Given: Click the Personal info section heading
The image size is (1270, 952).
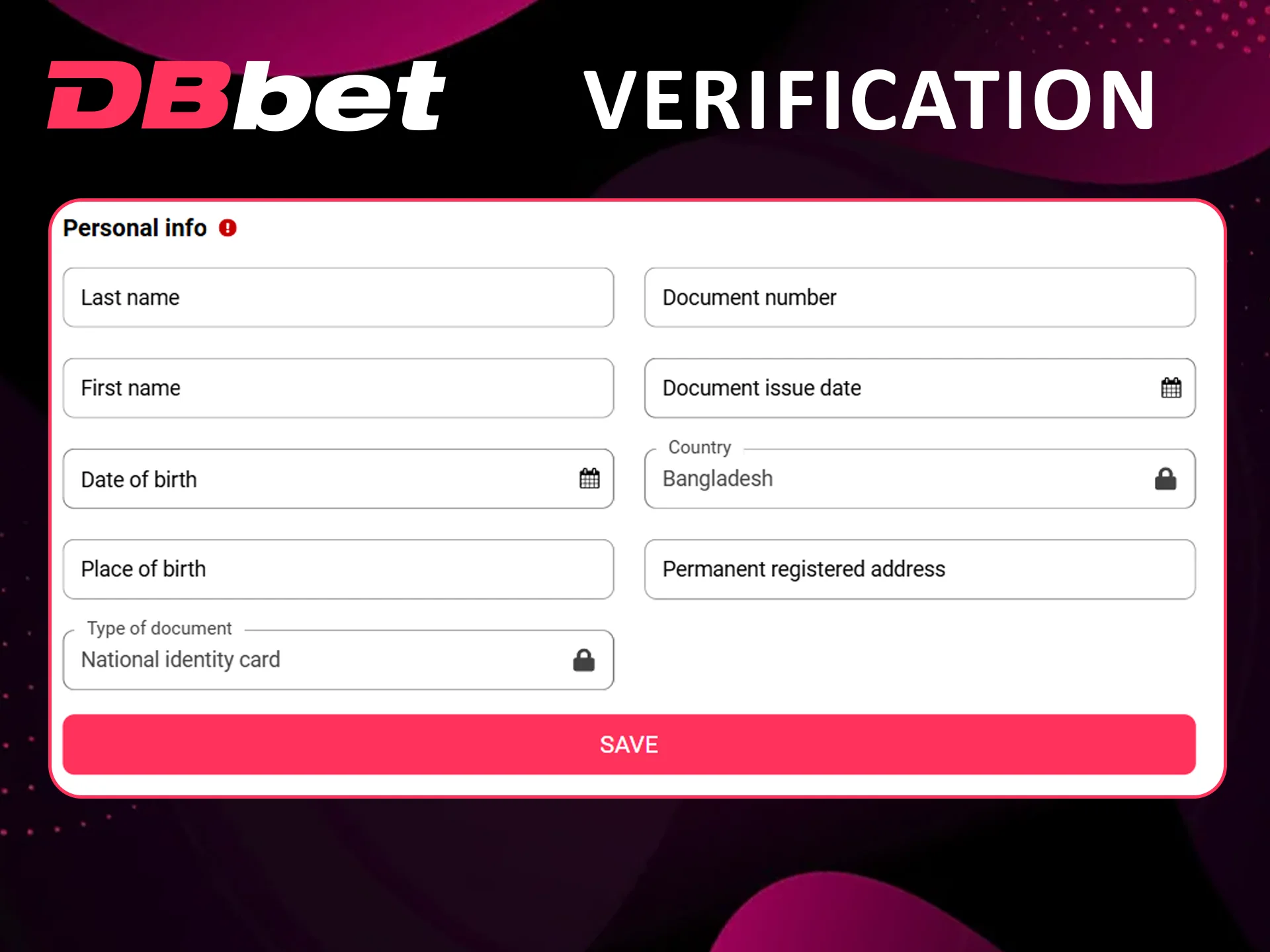Looking at the screenshot, I should pyautogui.click(x=134, y=227).
